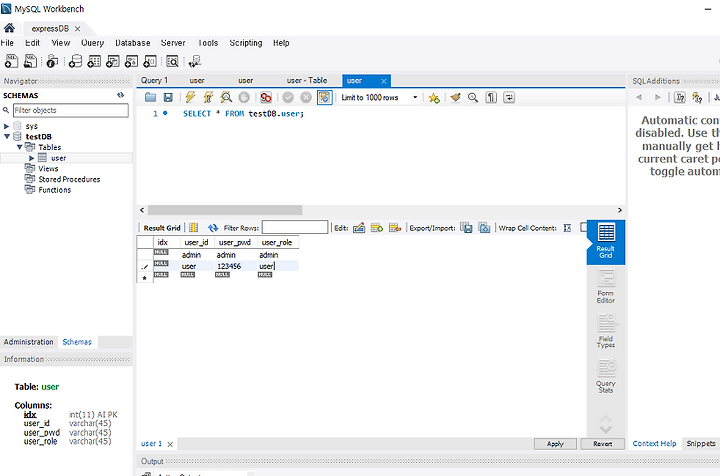This screenshot has height=476, width=720.
Task: Expand the sys schema
Action: click(x=6, y=126)
